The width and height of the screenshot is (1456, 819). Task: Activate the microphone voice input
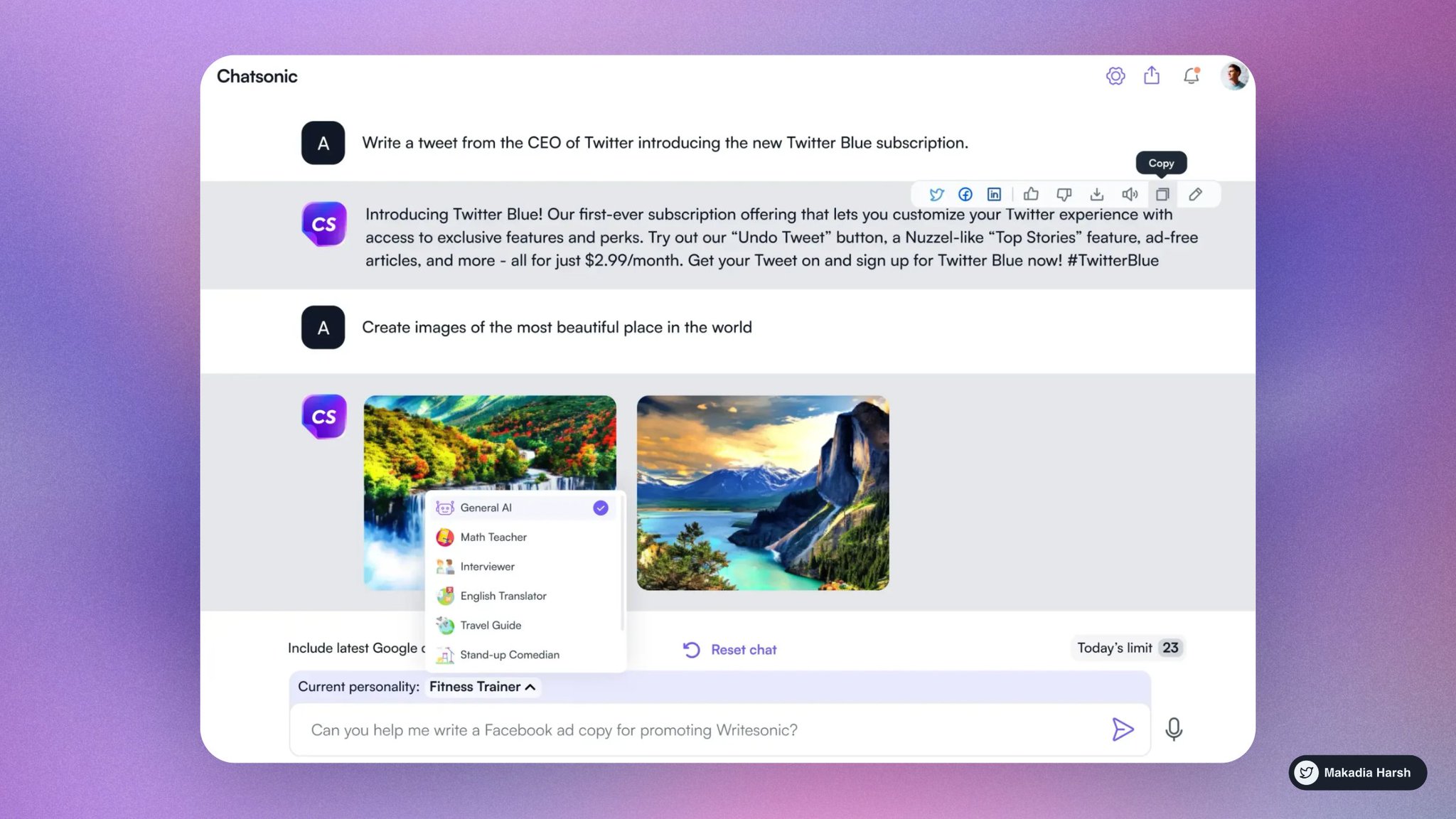pos(1174,729)
